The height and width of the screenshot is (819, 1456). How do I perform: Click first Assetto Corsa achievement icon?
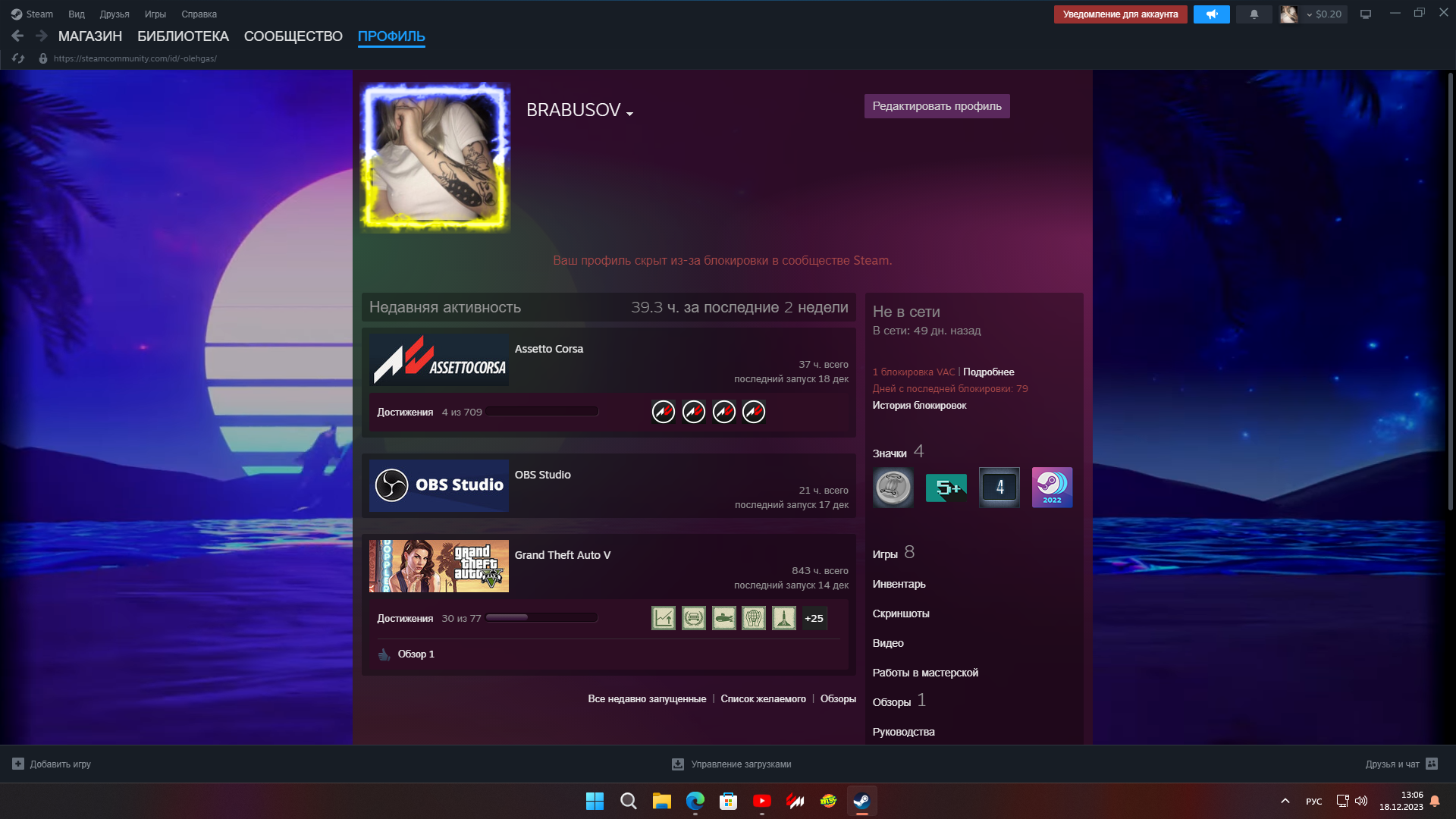coord(664,412)
